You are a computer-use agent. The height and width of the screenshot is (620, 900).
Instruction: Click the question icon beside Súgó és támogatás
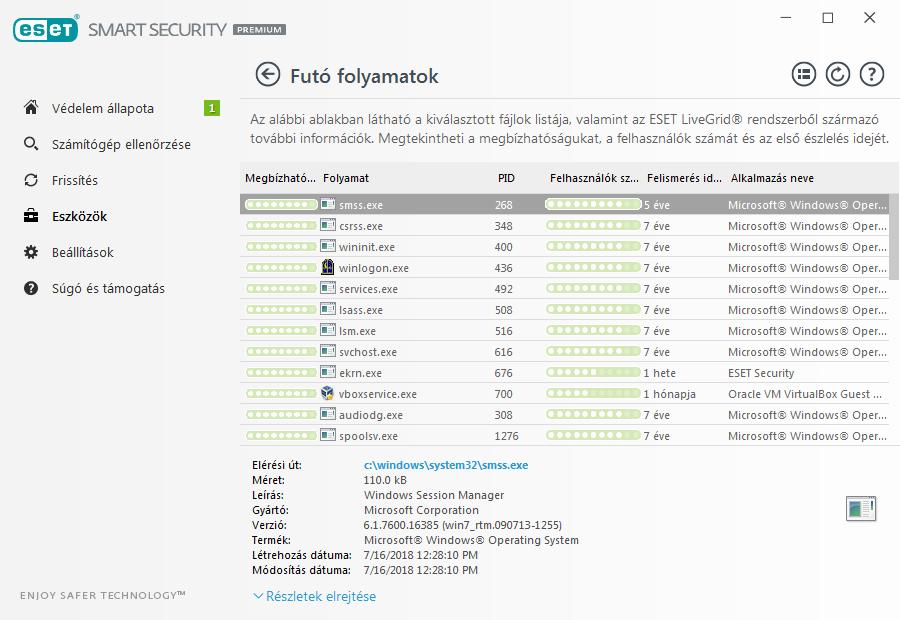(31, 288)
